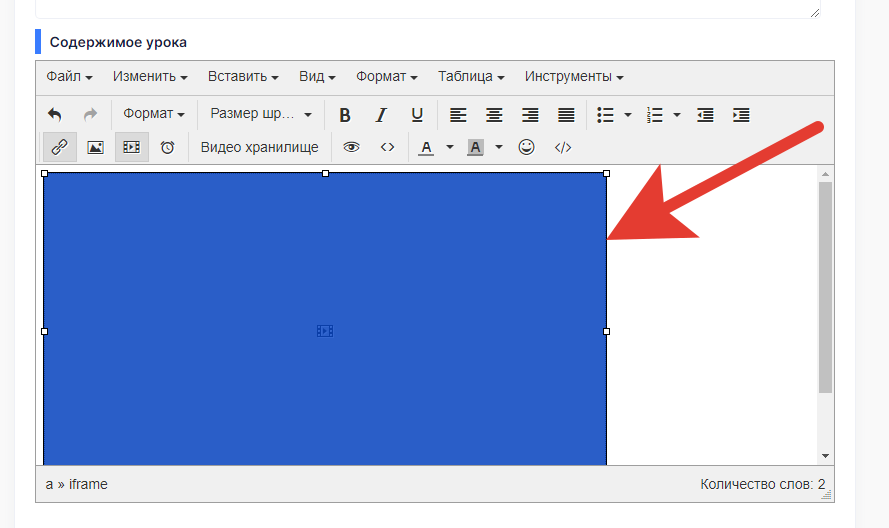
Task: Click the undo arrow icon
Action: point(55,115)
